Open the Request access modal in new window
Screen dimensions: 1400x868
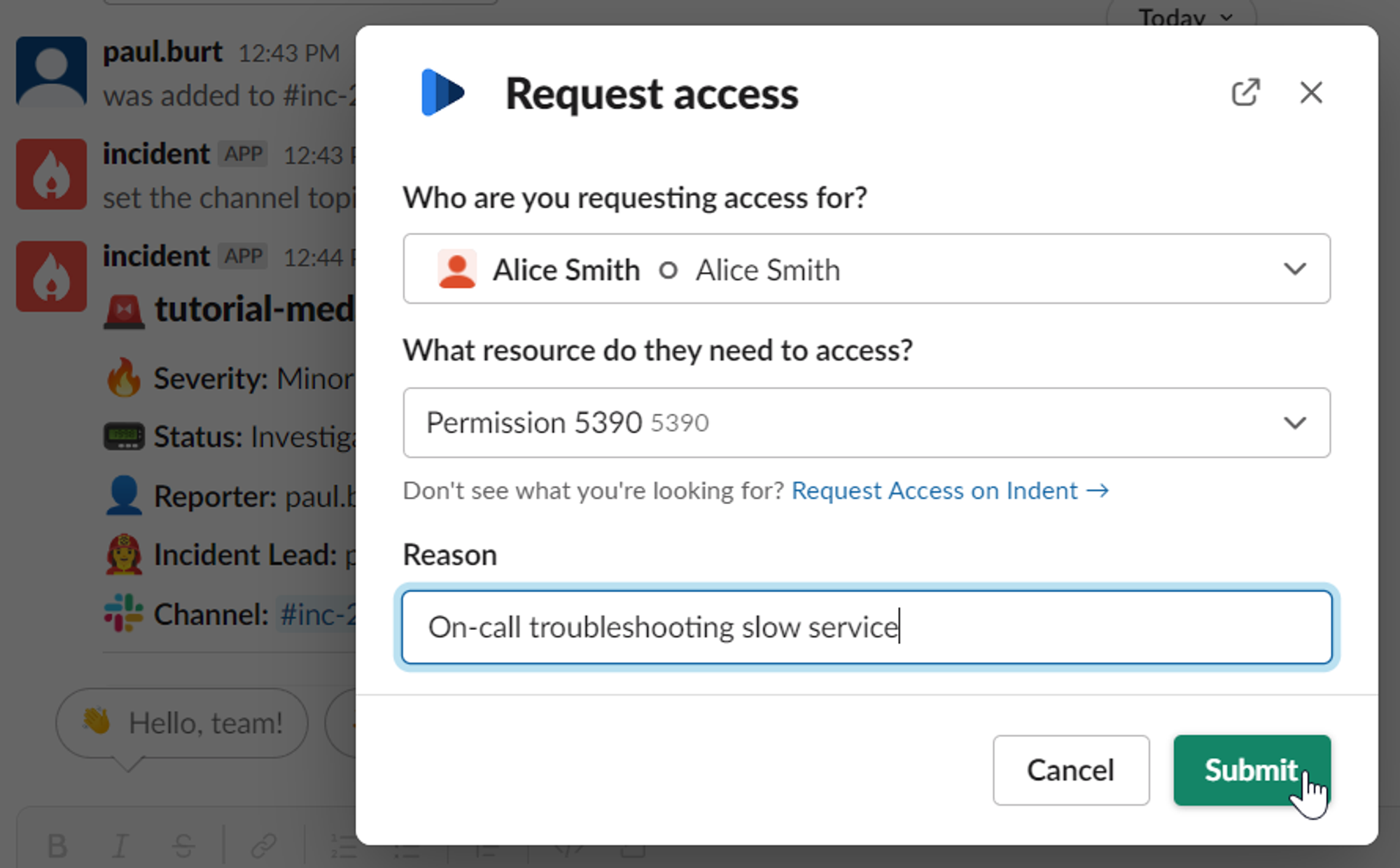click(1245, 92)
